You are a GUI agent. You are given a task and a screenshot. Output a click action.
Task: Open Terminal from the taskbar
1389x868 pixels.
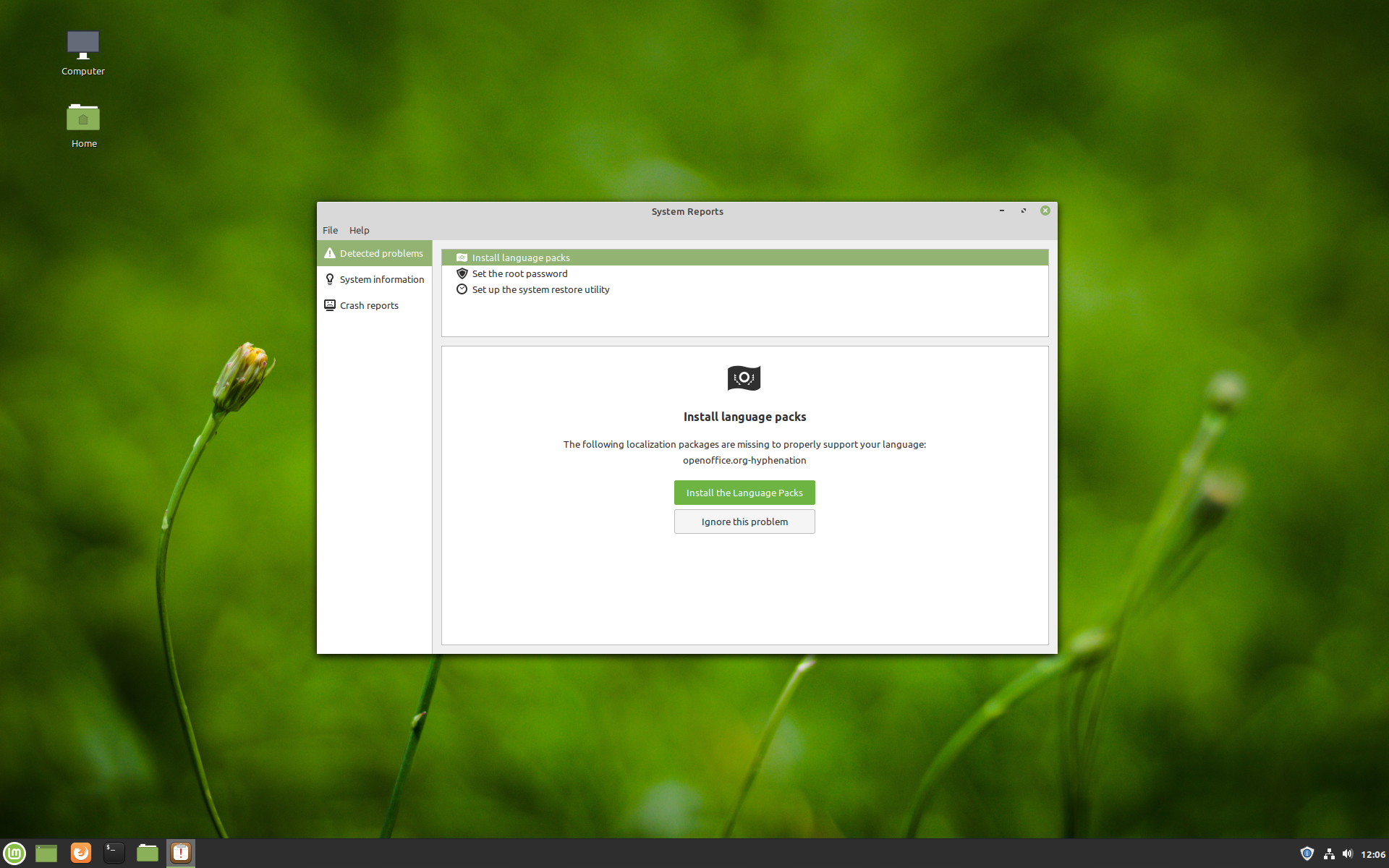[x=114, y=854]
